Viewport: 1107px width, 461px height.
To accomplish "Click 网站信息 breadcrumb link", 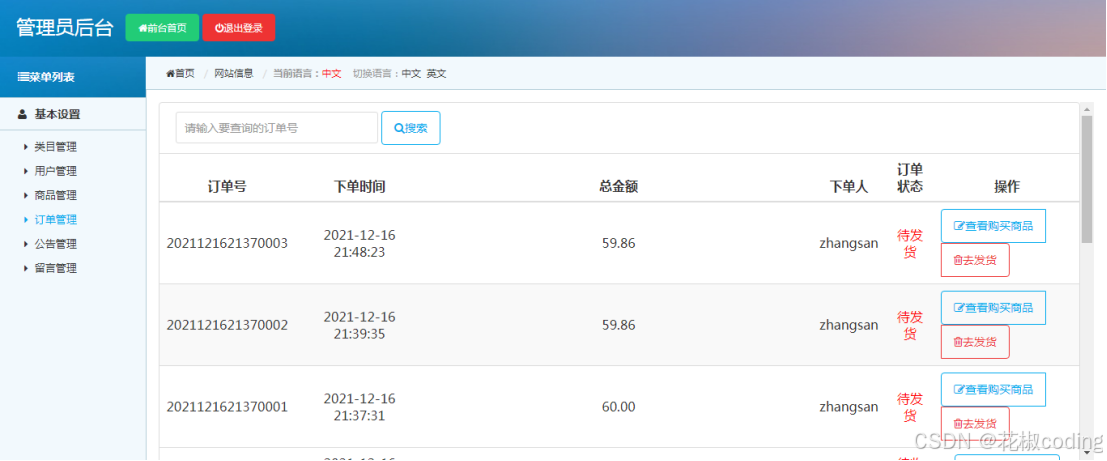I will 234,73.
